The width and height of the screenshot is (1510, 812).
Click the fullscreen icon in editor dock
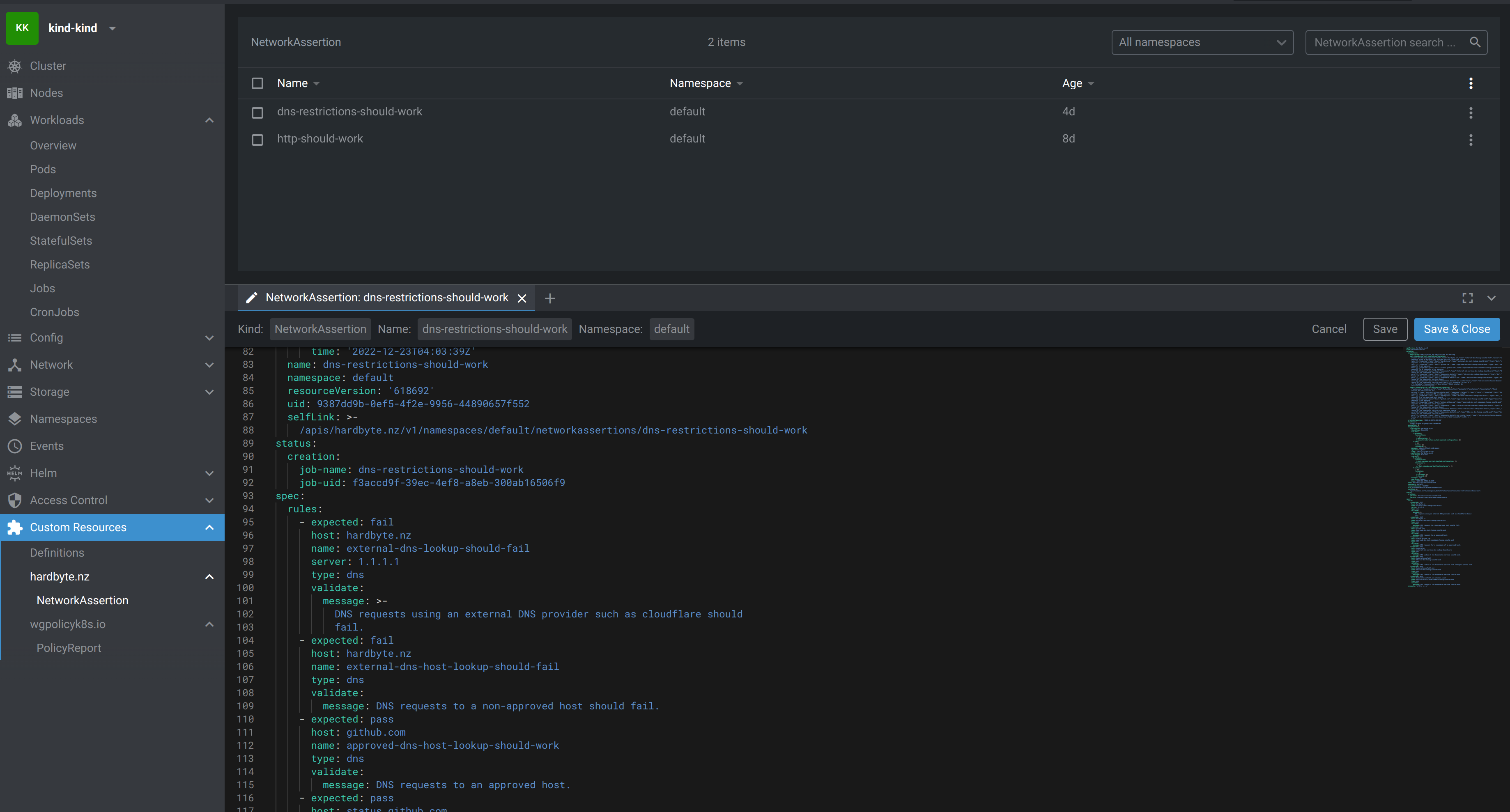1467,298
